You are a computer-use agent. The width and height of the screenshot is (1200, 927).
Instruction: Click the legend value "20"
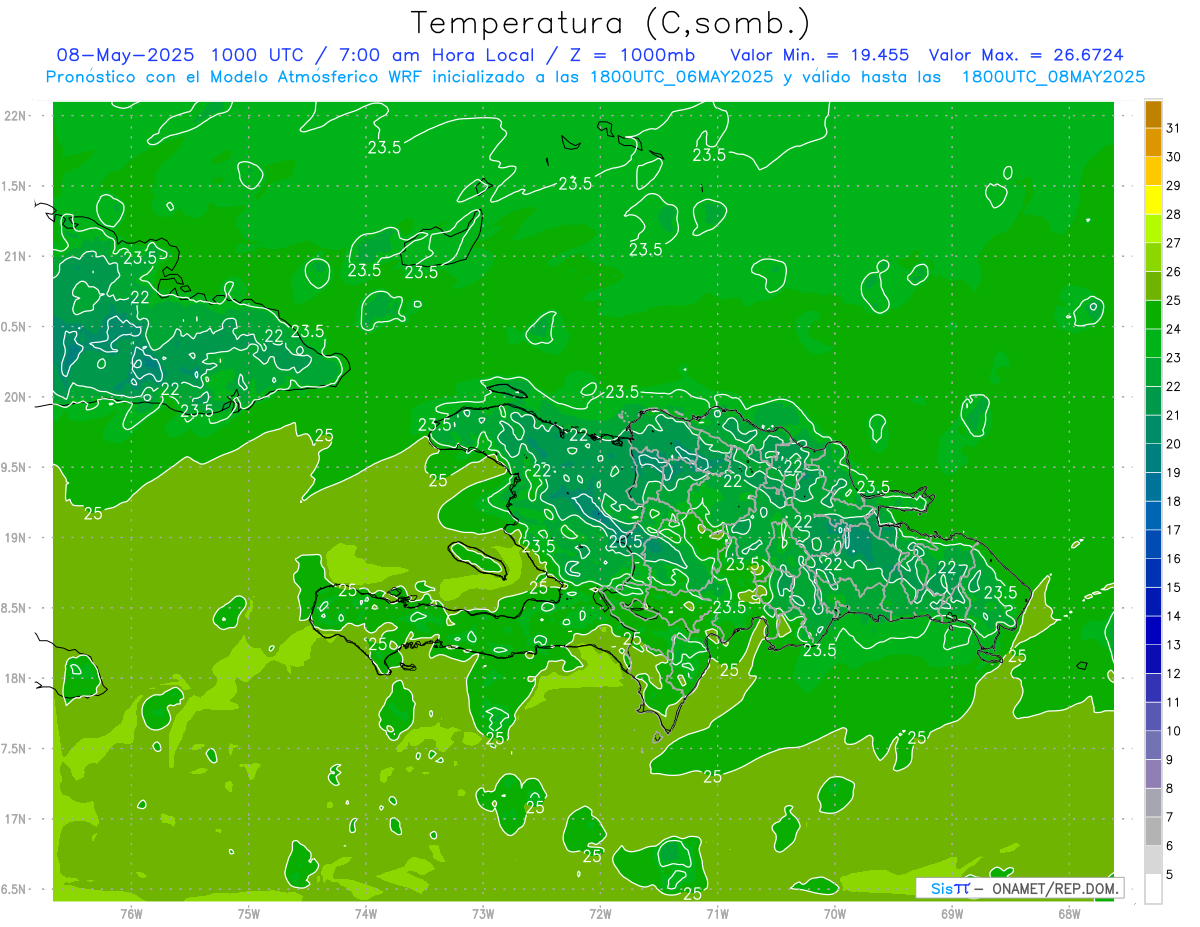tap(1174, 444)
